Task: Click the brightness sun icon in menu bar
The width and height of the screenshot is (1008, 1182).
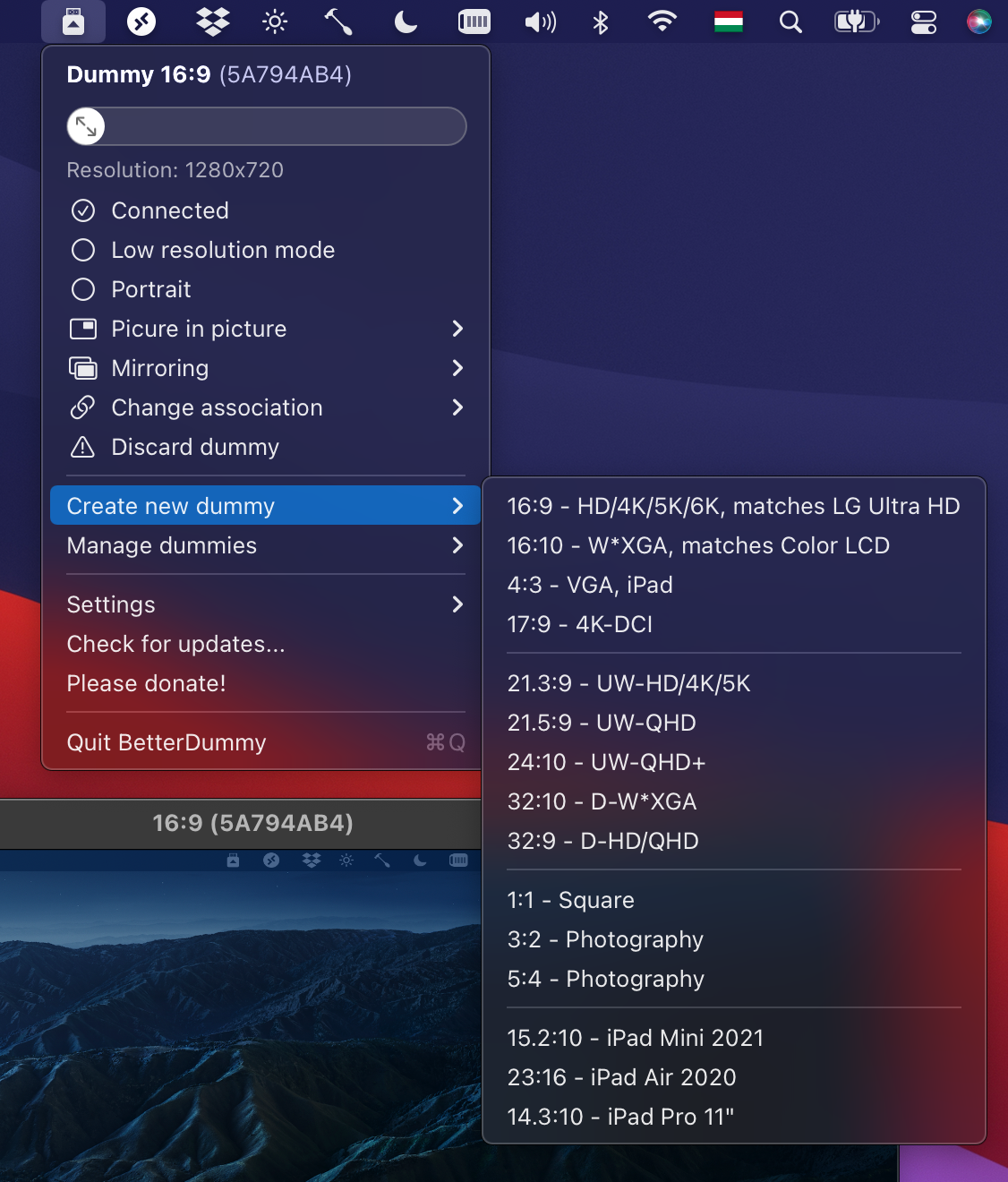Action: (x=275, y=21)
